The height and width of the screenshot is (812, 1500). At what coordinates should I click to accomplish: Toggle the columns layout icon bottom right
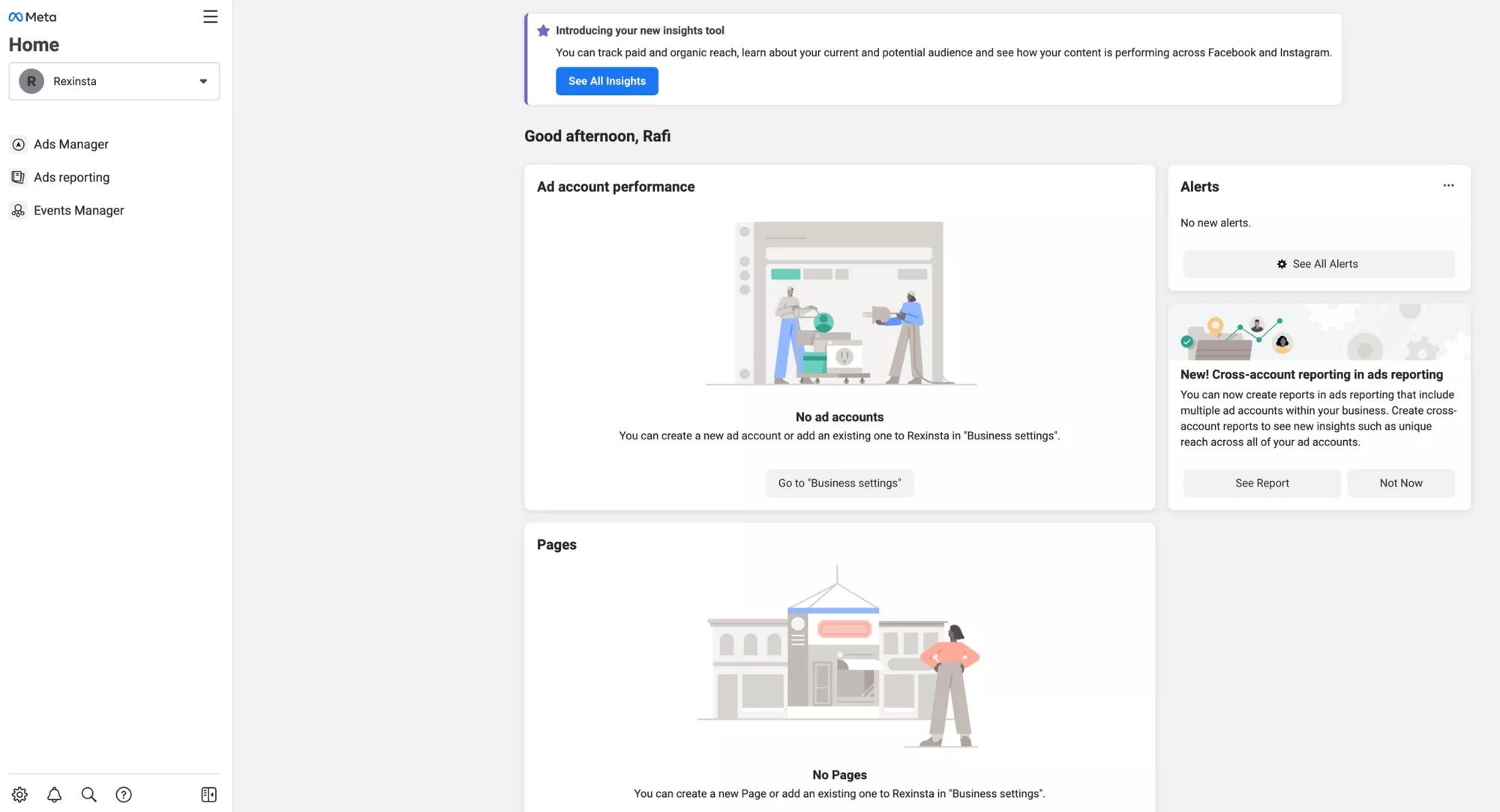click(208, 794)
